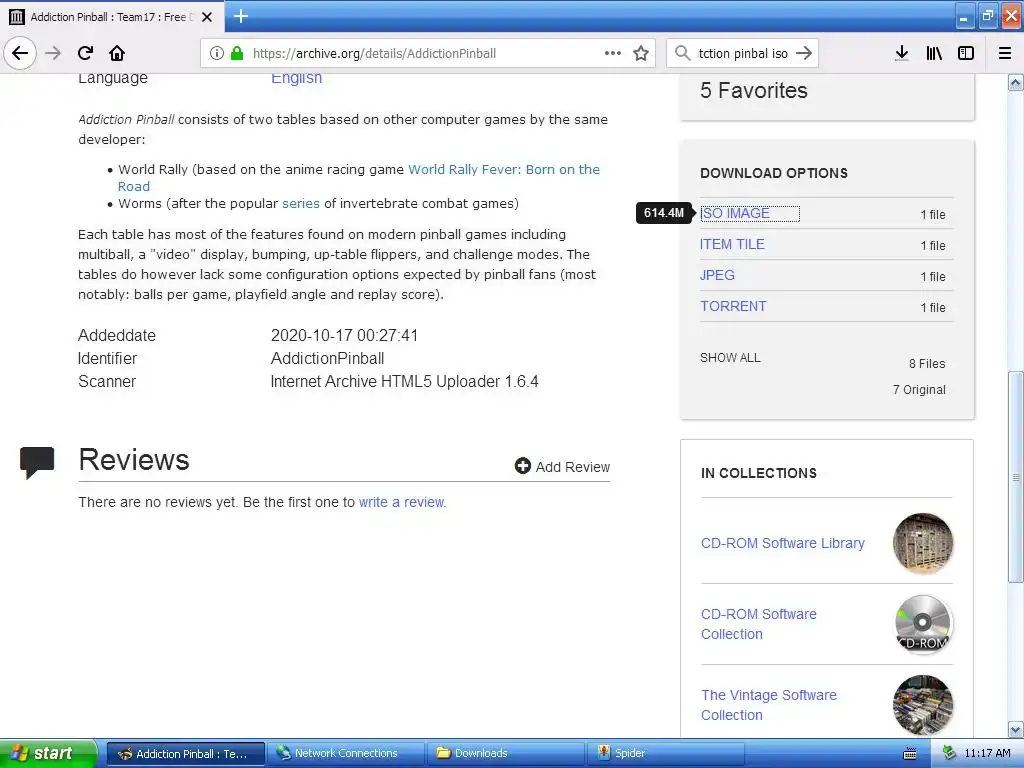Open The Vintage Software Collection link
The height and width of the screenshot is (768, 1024).
769,705
